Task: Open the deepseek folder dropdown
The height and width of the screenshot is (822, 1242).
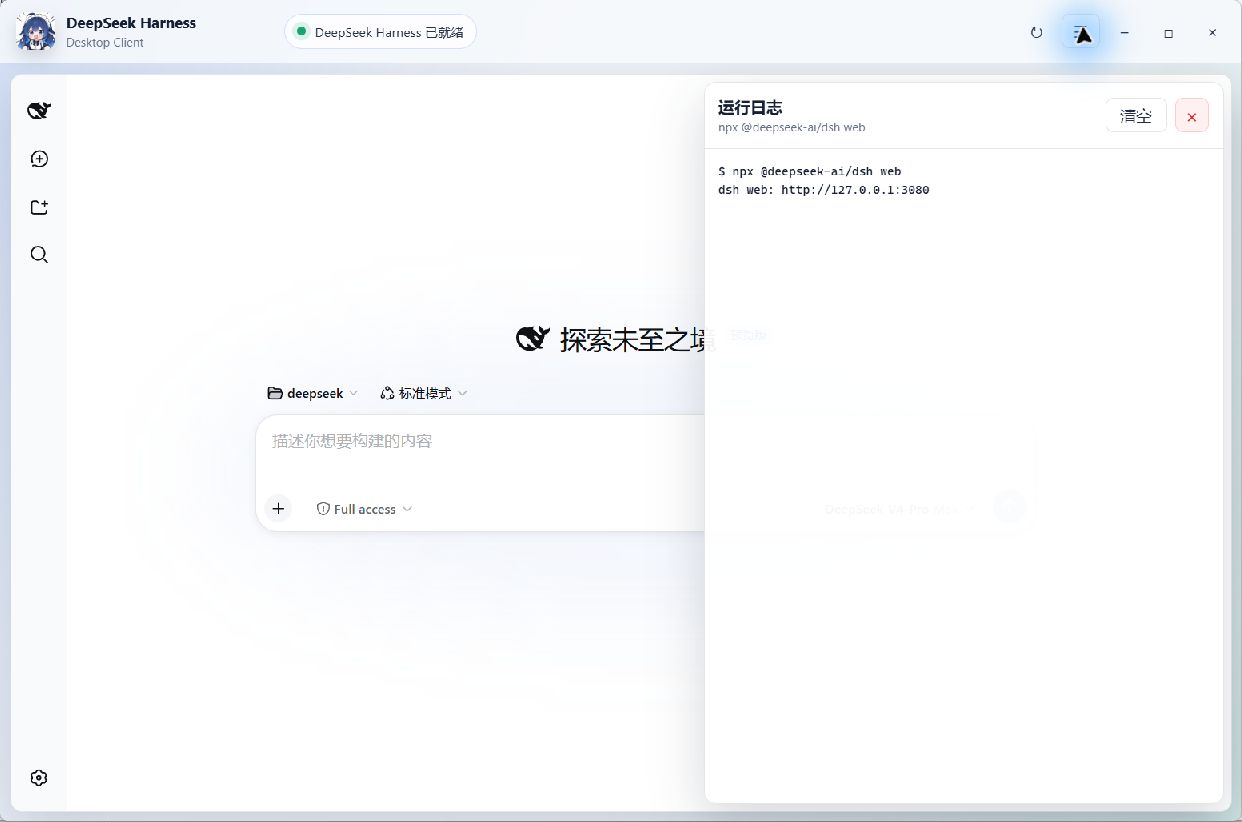Action: (312, 394)
